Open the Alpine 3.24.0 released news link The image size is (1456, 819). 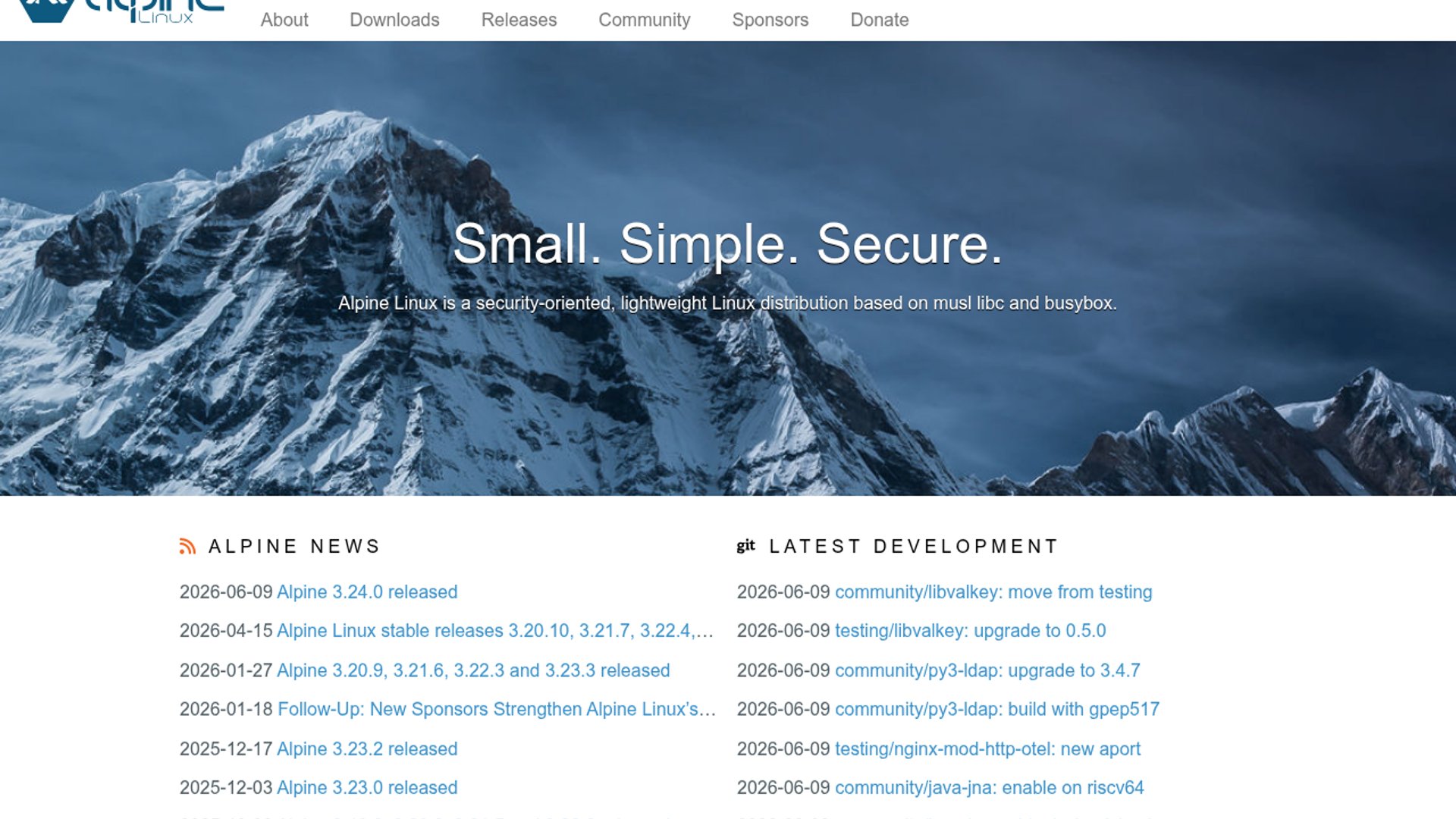367,591
